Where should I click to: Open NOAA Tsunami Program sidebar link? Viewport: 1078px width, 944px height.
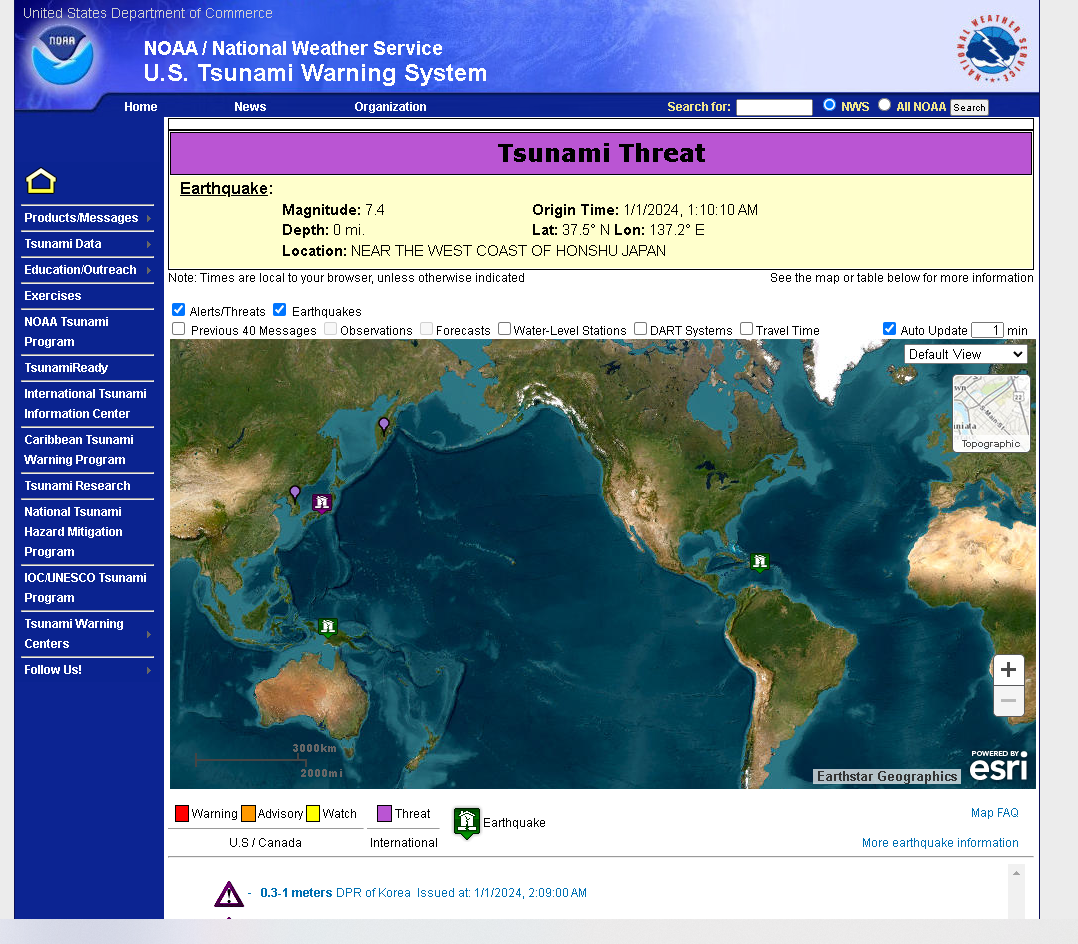pyautogui.click(x=66, y=331)
